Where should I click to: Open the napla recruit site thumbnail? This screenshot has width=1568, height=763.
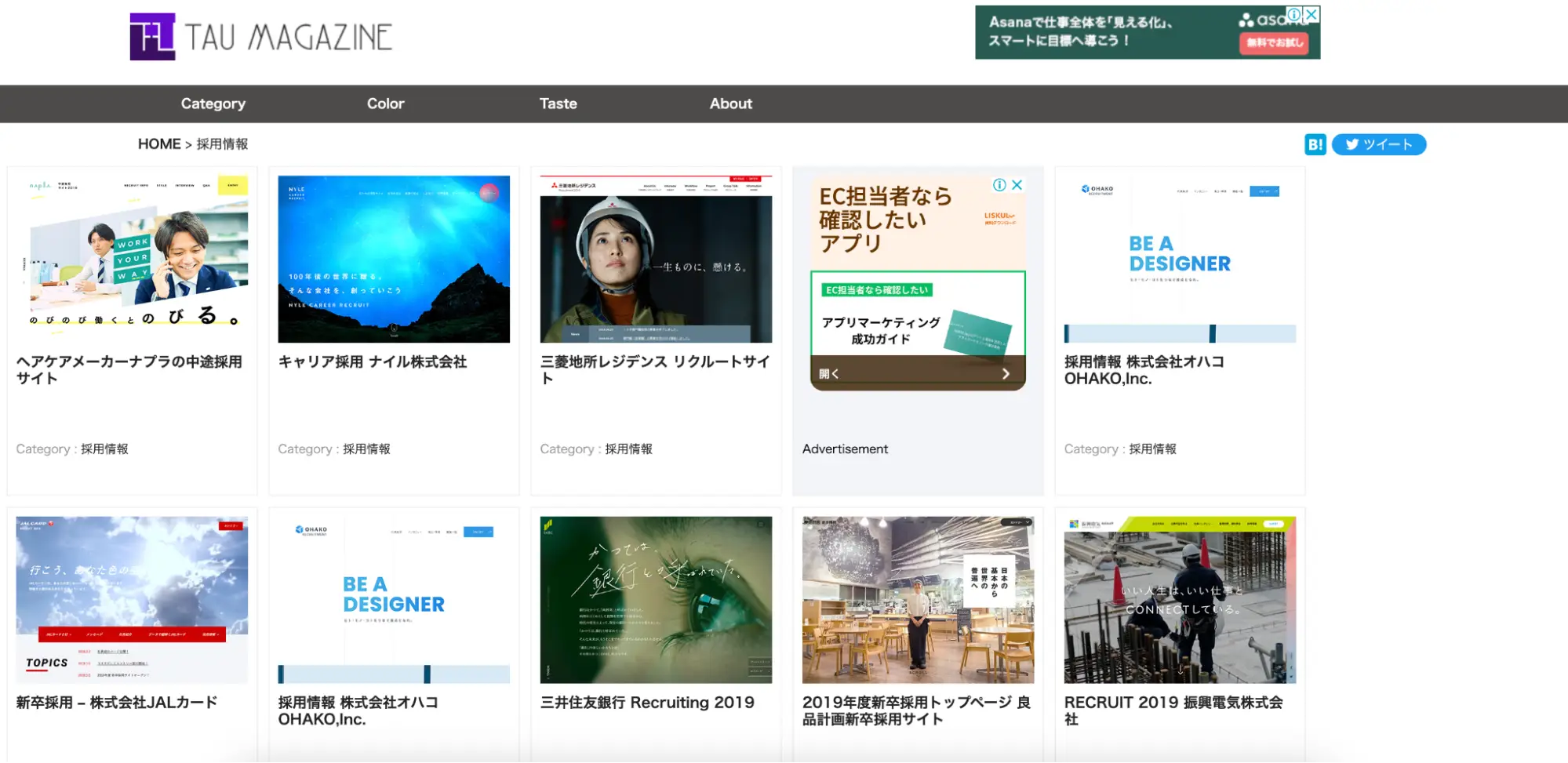pyautogui.click(x=132, y=259)
